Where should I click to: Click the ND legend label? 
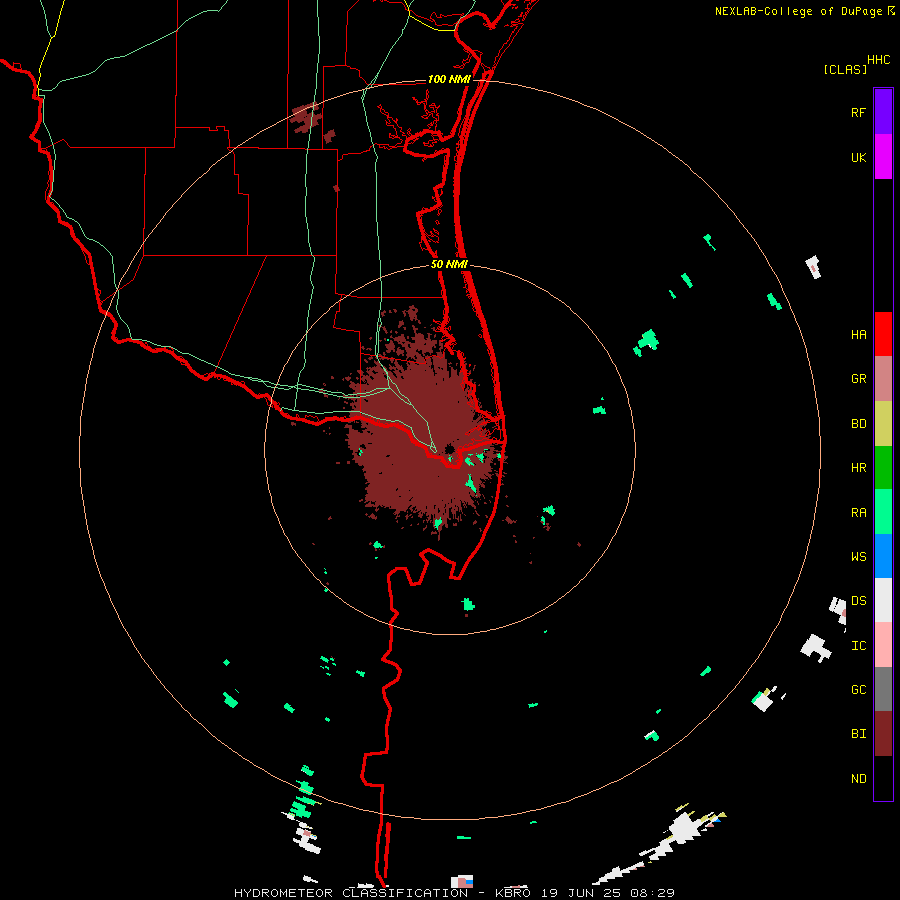[x=858, y=778]
